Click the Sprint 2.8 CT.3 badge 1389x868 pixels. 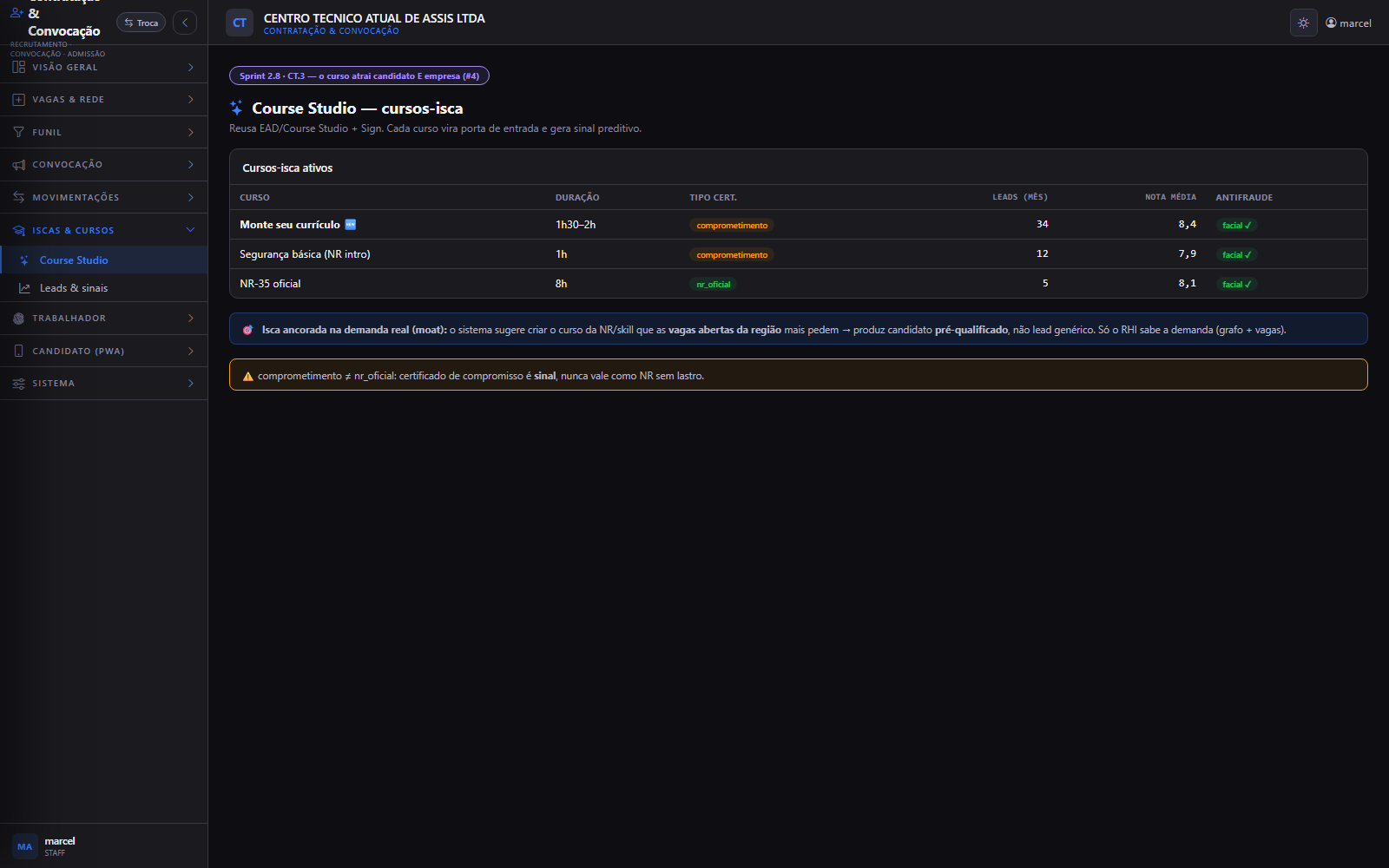(x=359, y=76)
